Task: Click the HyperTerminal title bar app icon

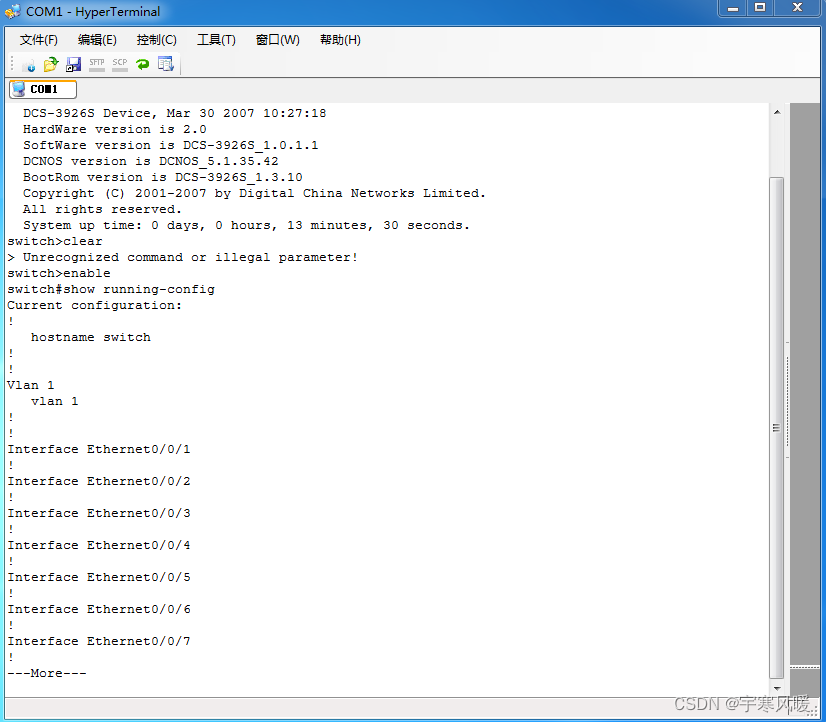Action: coord(12,11)
